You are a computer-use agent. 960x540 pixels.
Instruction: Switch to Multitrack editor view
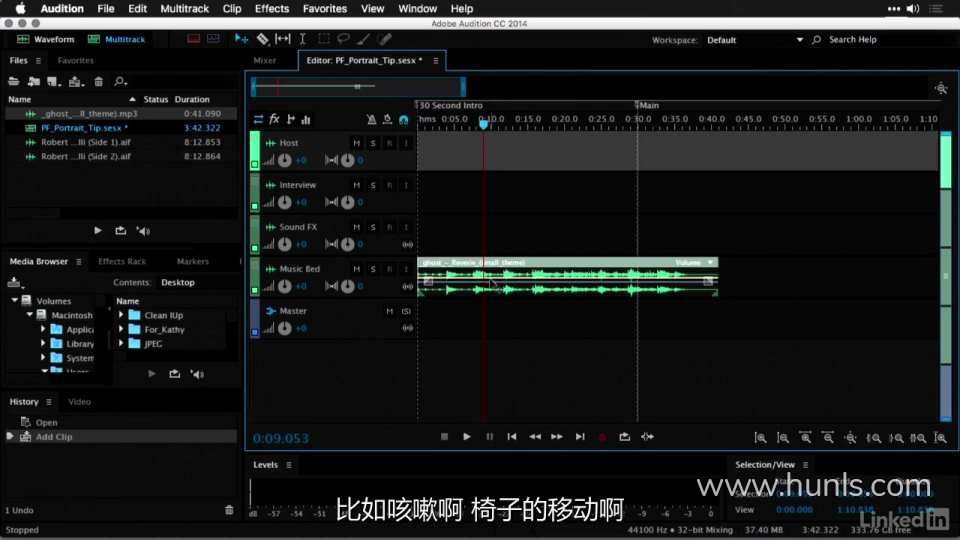point(116,39)
